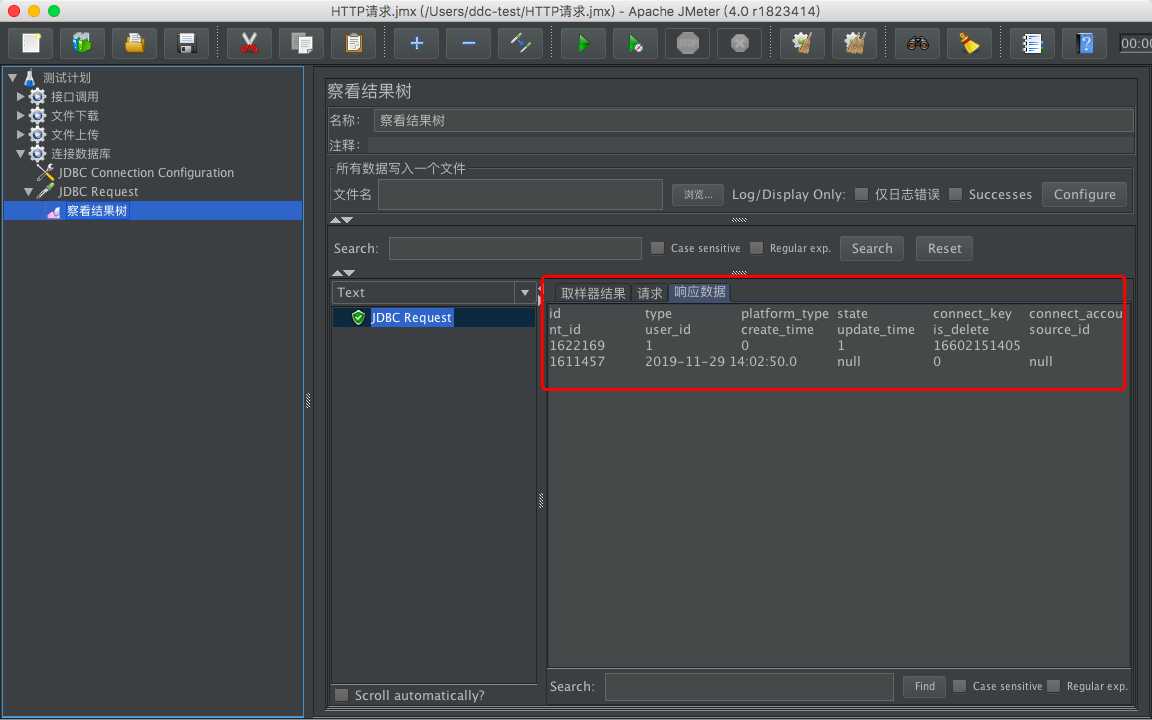The height and width of the screenshot is (720, 1152).
Task: Toggle Regular exp. next to Find
Action: 1054,685
